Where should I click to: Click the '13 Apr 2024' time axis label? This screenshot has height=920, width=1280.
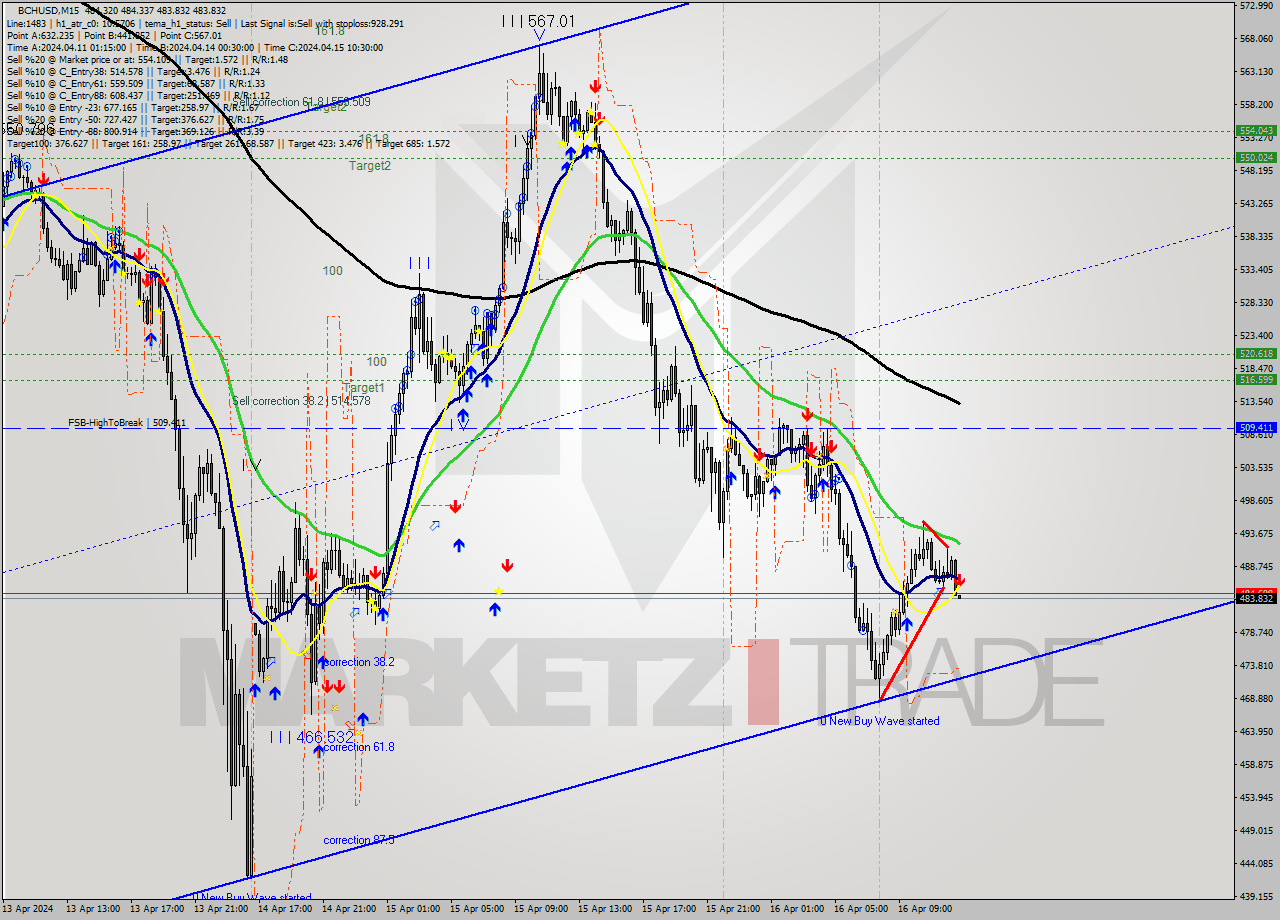[28, 909]
